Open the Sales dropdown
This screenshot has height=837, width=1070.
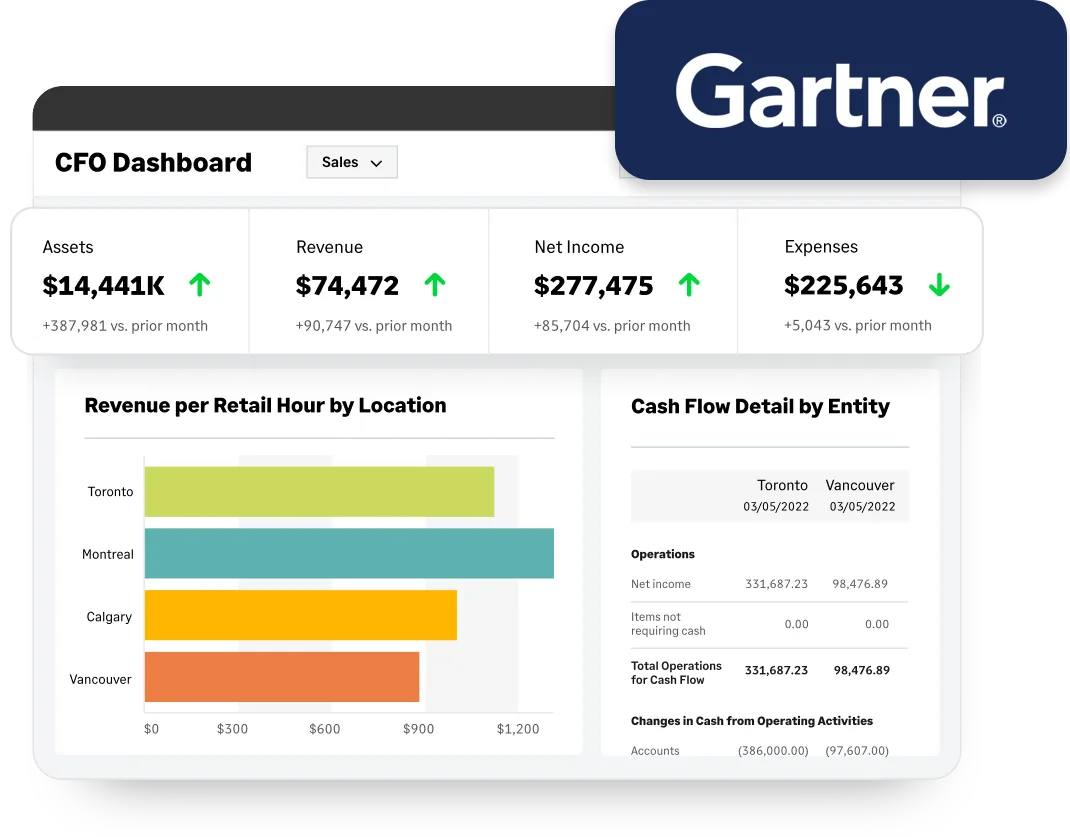tap(351, 162)
